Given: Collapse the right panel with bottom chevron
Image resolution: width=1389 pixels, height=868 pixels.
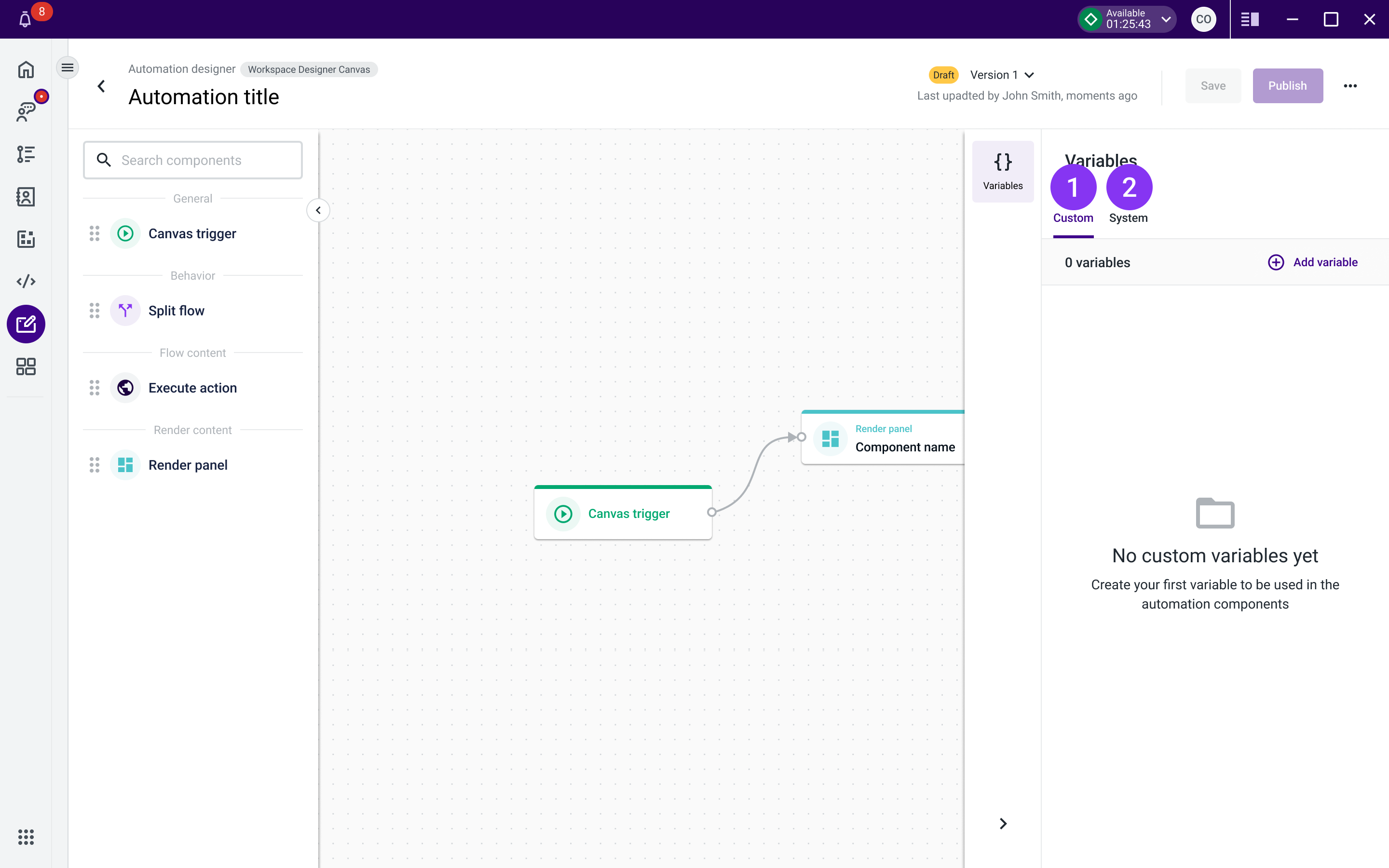Looking at the screenshot, I should (x=1003, y=824).
